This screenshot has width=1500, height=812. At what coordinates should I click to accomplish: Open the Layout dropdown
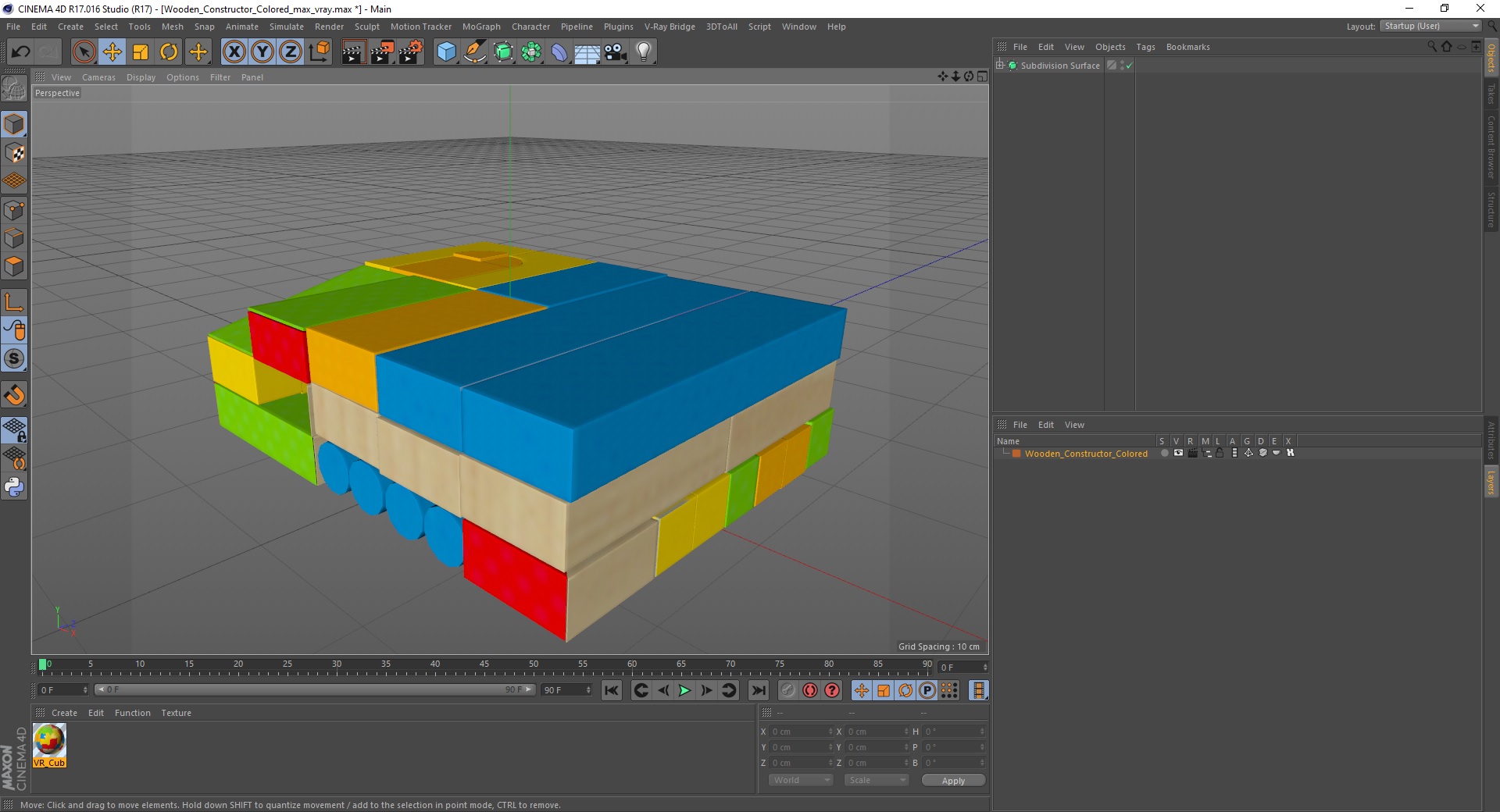pos(1430,26)
